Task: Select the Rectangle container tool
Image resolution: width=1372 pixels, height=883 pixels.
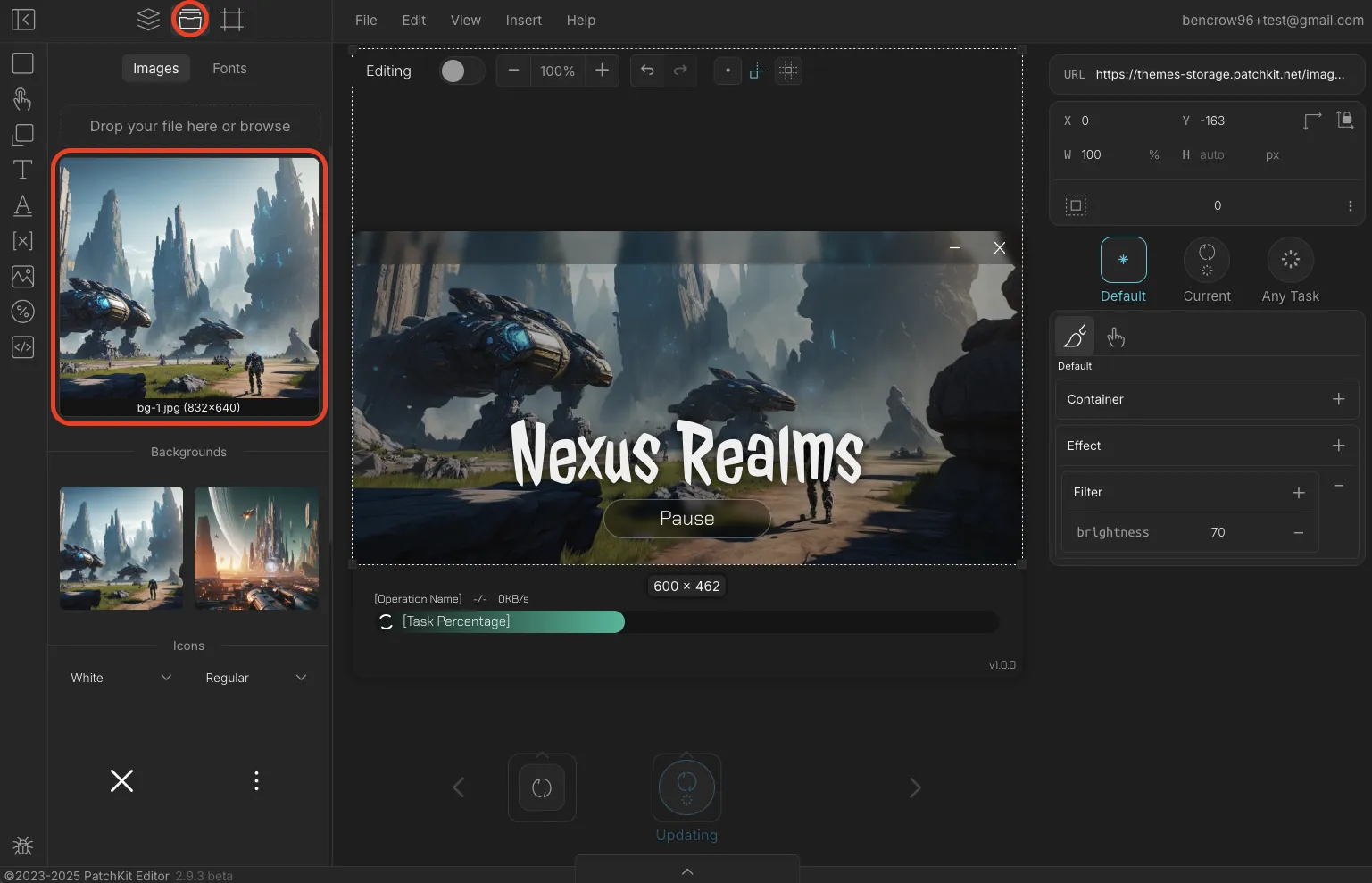Action: tap(23, 63)
